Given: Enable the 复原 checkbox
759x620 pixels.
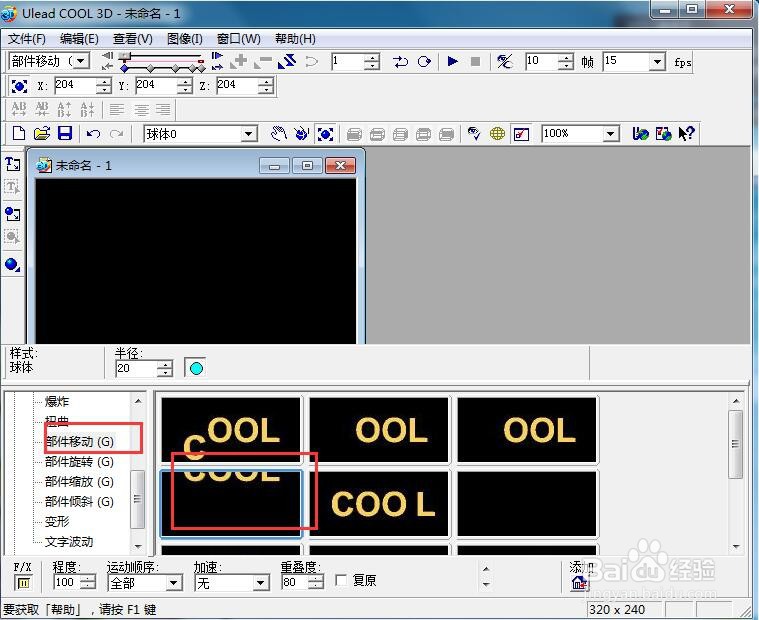Looking at the screenshot, I should click(x=341, y=580).
